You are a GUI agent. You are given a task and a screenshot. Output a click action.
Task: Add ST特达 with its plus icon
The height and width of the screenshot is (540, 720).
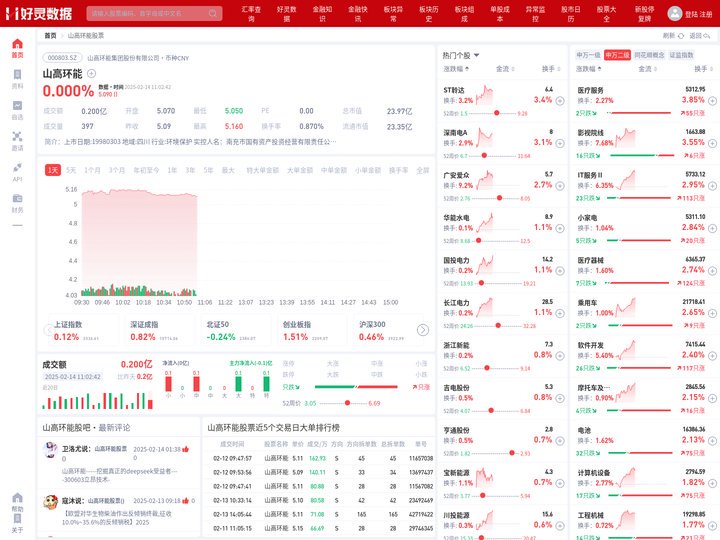click(560, 101)
